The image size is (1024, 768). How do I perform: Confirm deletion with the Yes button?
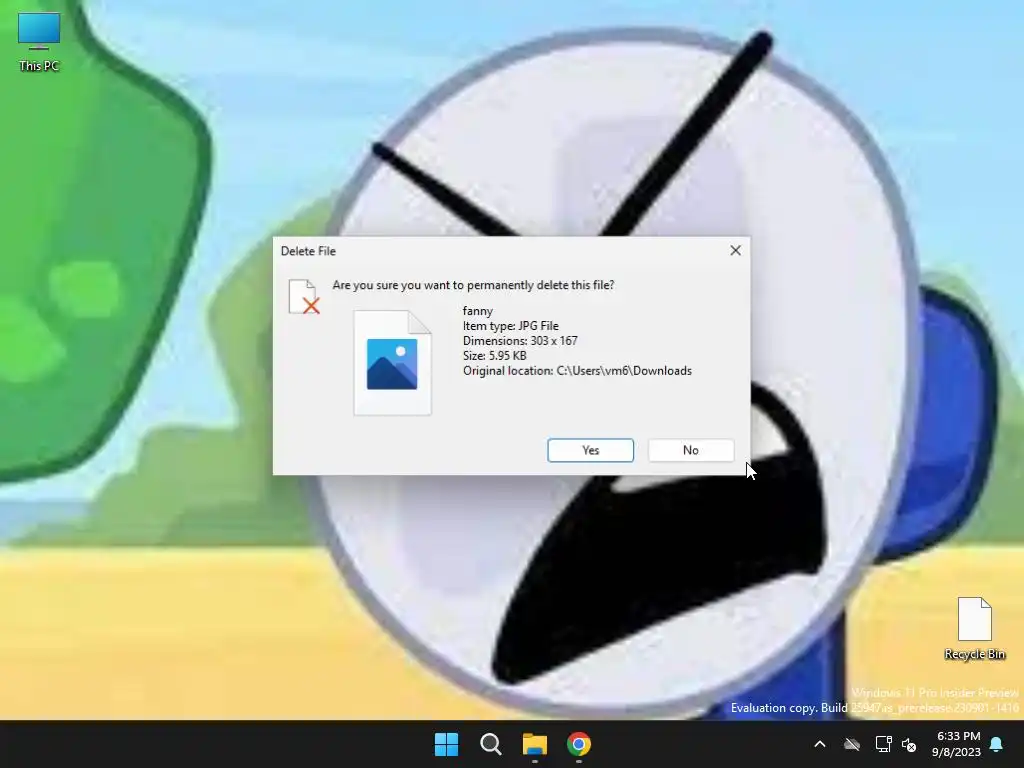pos(590,450)
